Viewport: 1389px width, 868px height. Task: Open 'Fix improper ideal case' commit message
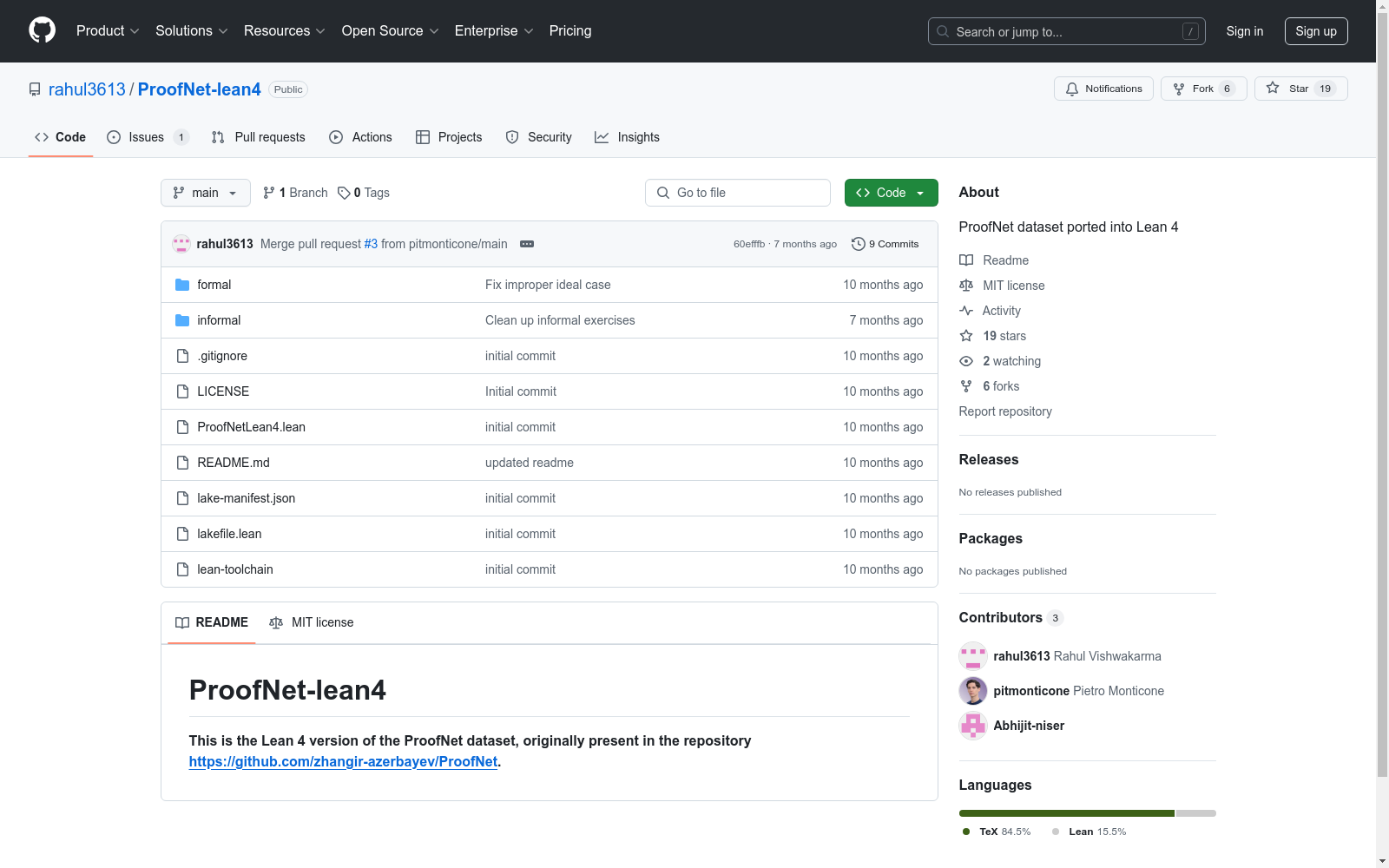[548, 285]
